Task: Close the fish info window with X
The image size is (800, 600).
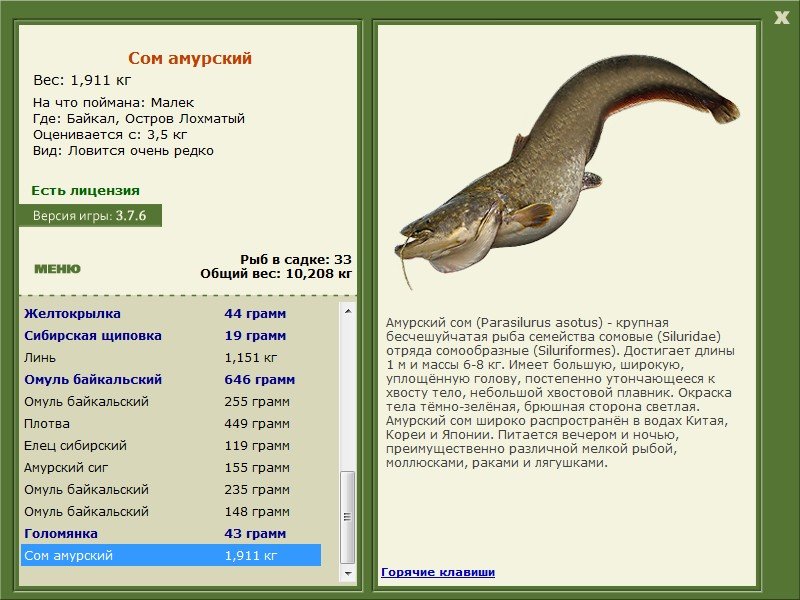Action: [x=781, y=16]
